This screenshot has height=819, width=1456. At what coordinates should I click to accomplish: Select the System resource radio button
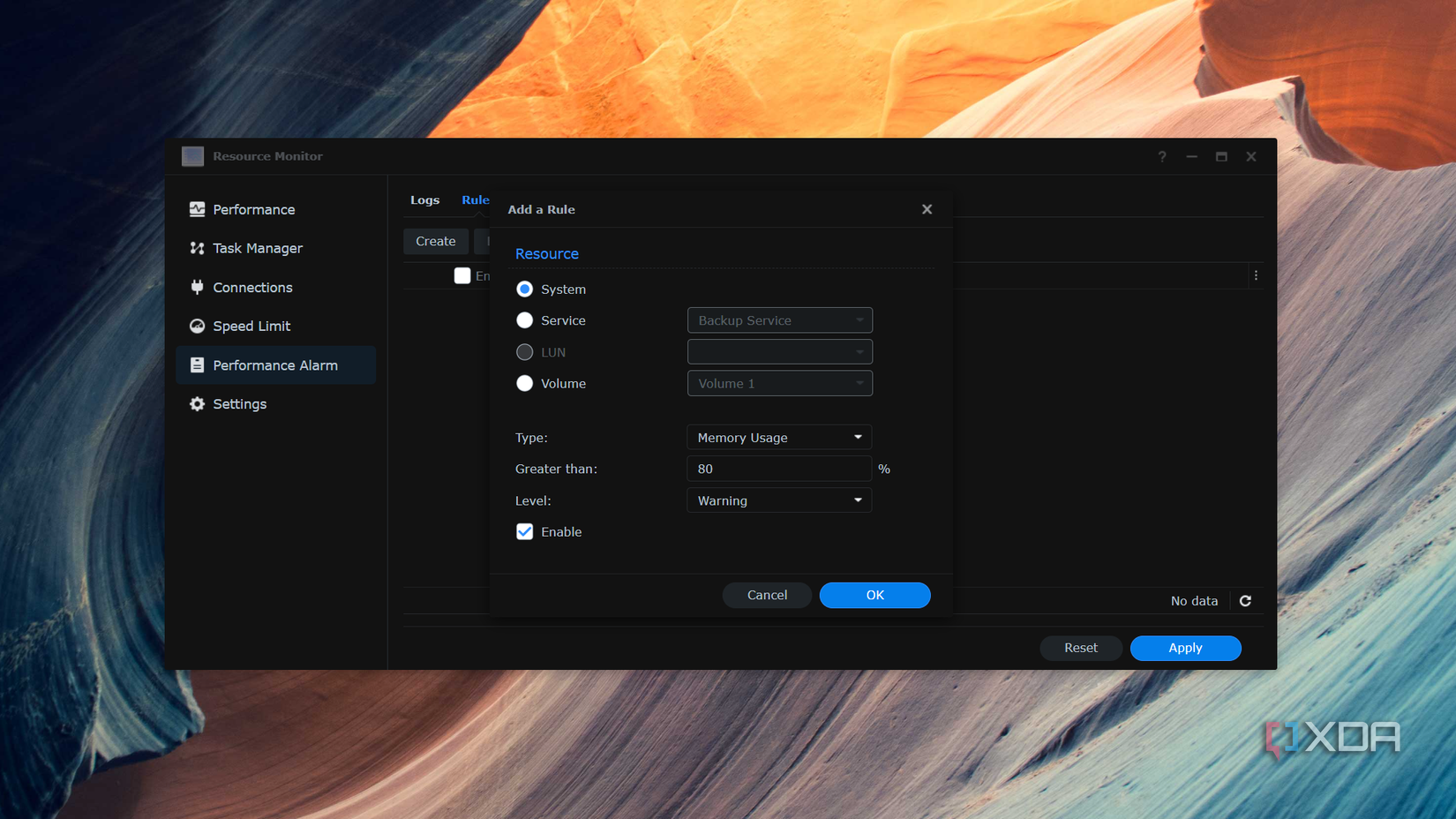(524, 289)
